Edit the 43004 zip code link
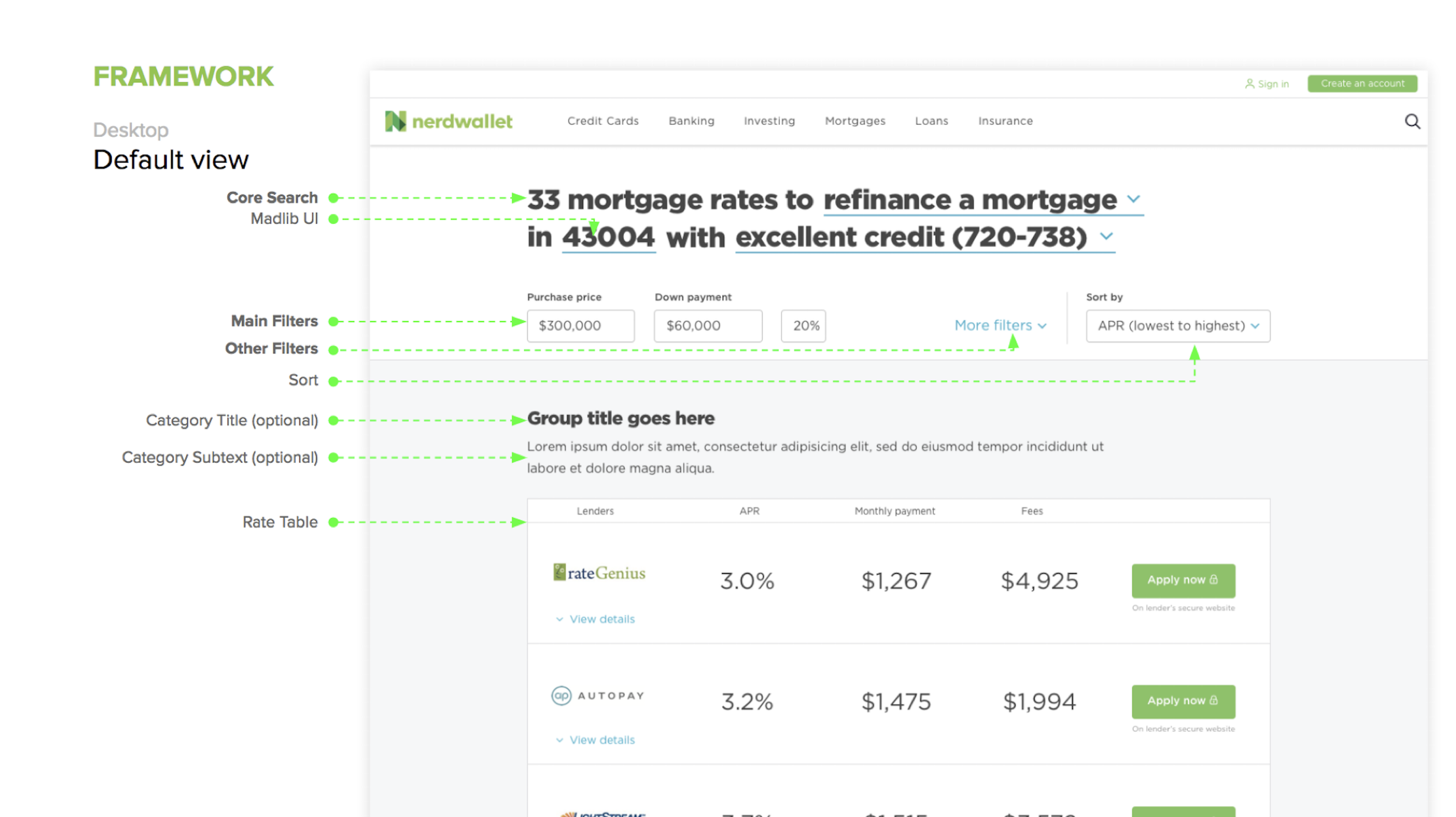 click(608, 238)
